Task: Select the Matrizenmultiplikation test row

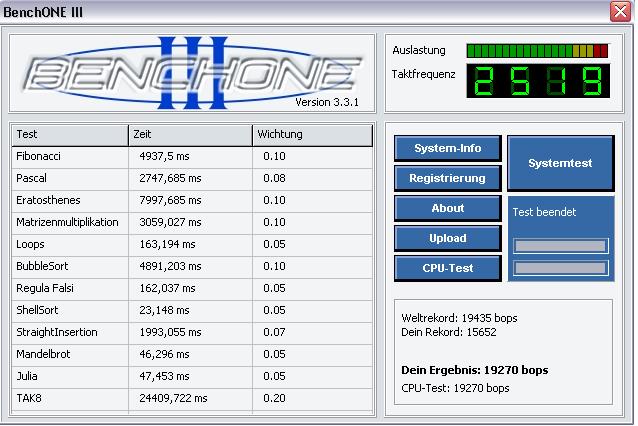Action: tap(192, 223)
